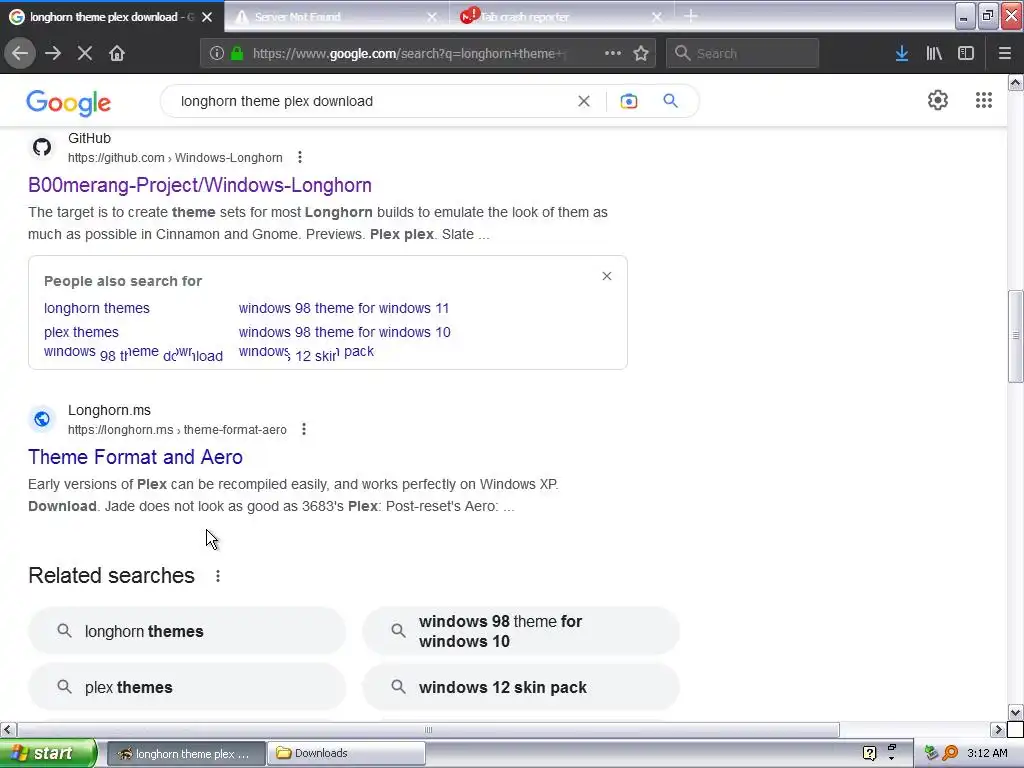Open longhorn.ms theme-format-aero URL breadcrumb
This screenshot has width=1024, height=768.
click(177, 430)
